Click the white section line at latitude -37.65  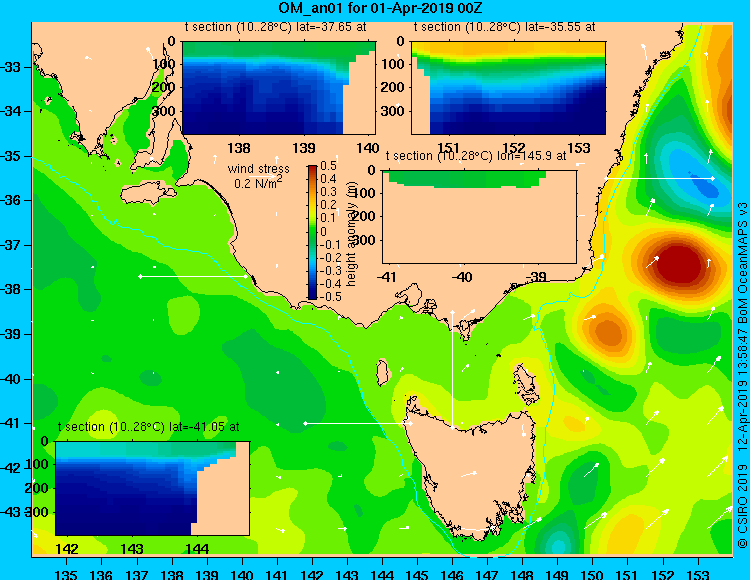pyautogui.click(x=193, y=276)
